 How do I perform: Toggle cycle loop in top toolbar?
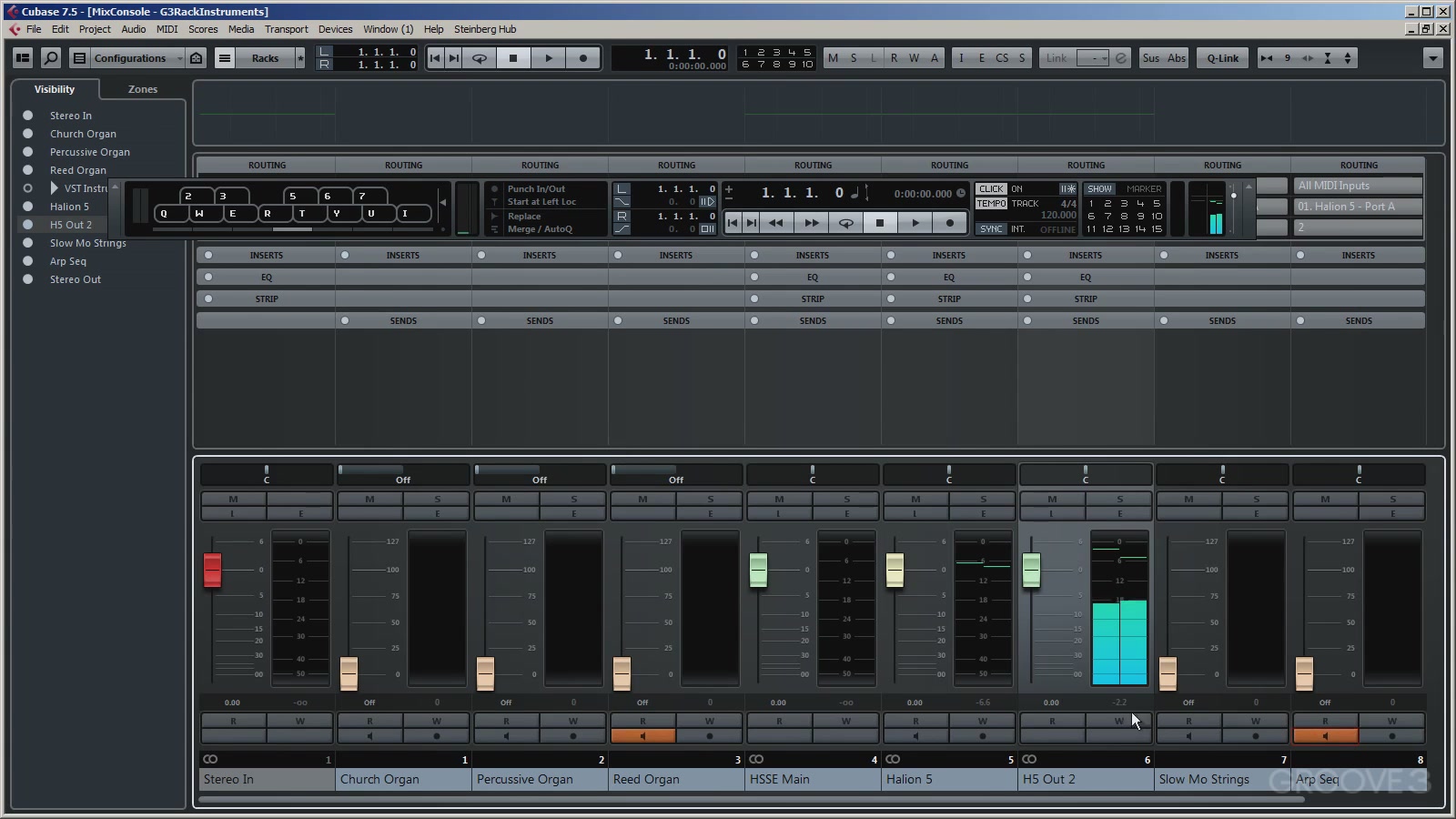click(480, 58)
